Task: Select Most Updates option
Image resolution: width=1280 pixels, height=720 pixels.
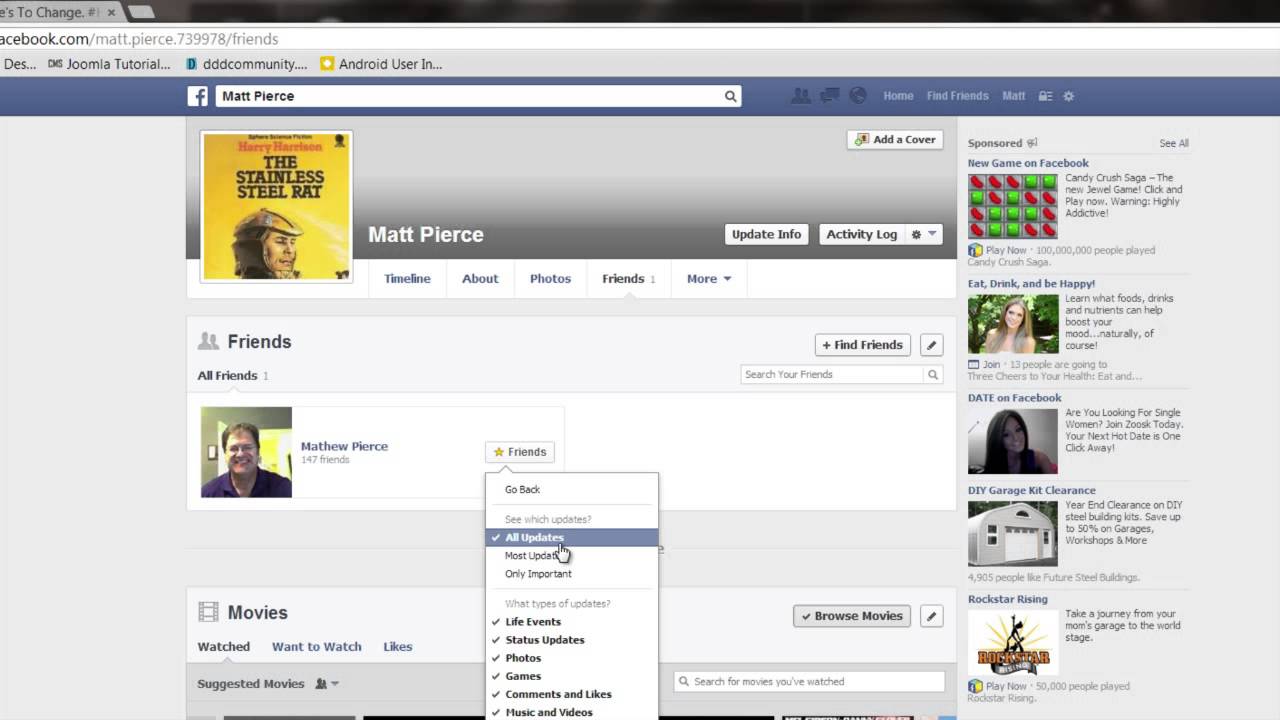Action: 572,555
